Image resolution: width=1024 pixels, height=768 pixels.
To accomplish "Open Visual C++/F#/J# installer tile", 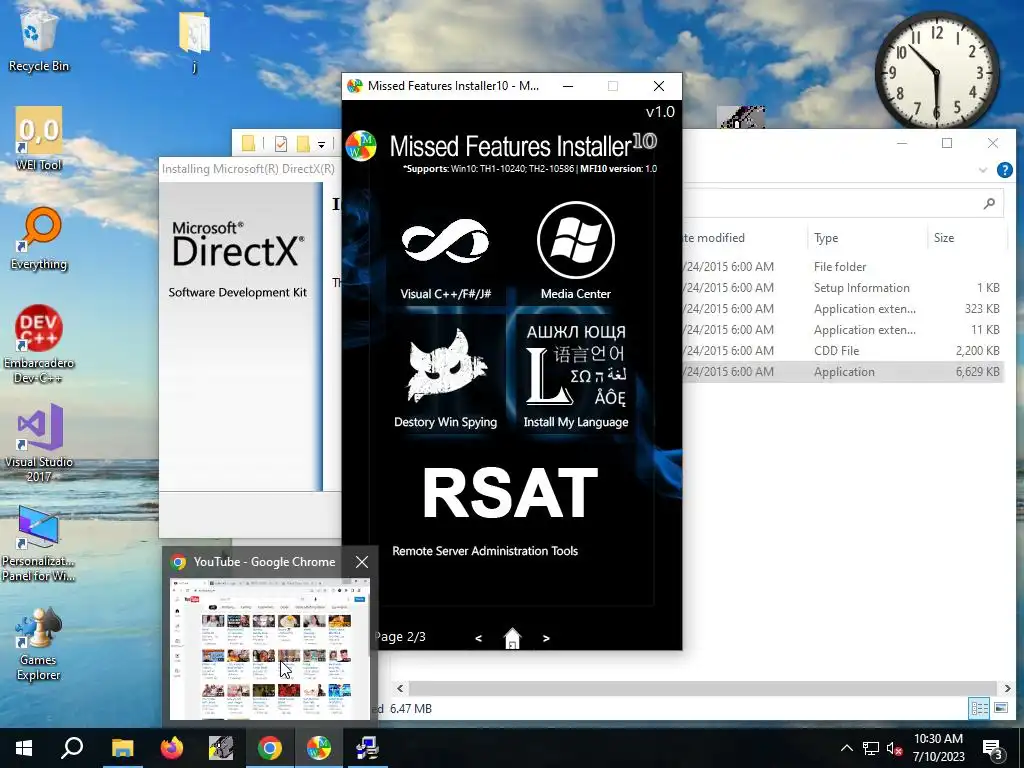I will click(445, 251).
